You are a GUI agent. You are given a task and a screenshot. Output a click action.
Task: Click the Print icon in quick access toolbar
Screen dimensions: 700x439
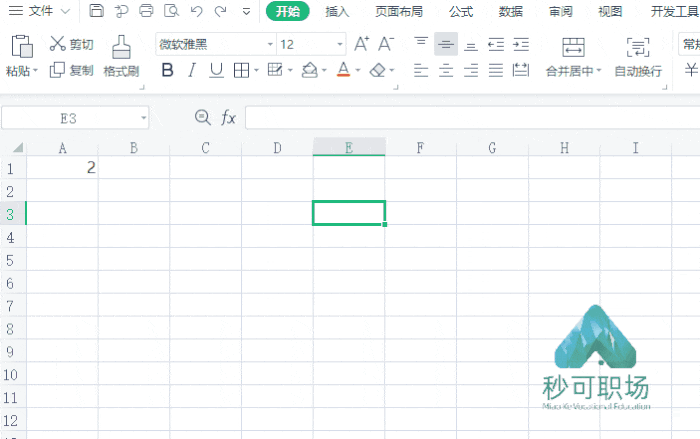point(146,11)
